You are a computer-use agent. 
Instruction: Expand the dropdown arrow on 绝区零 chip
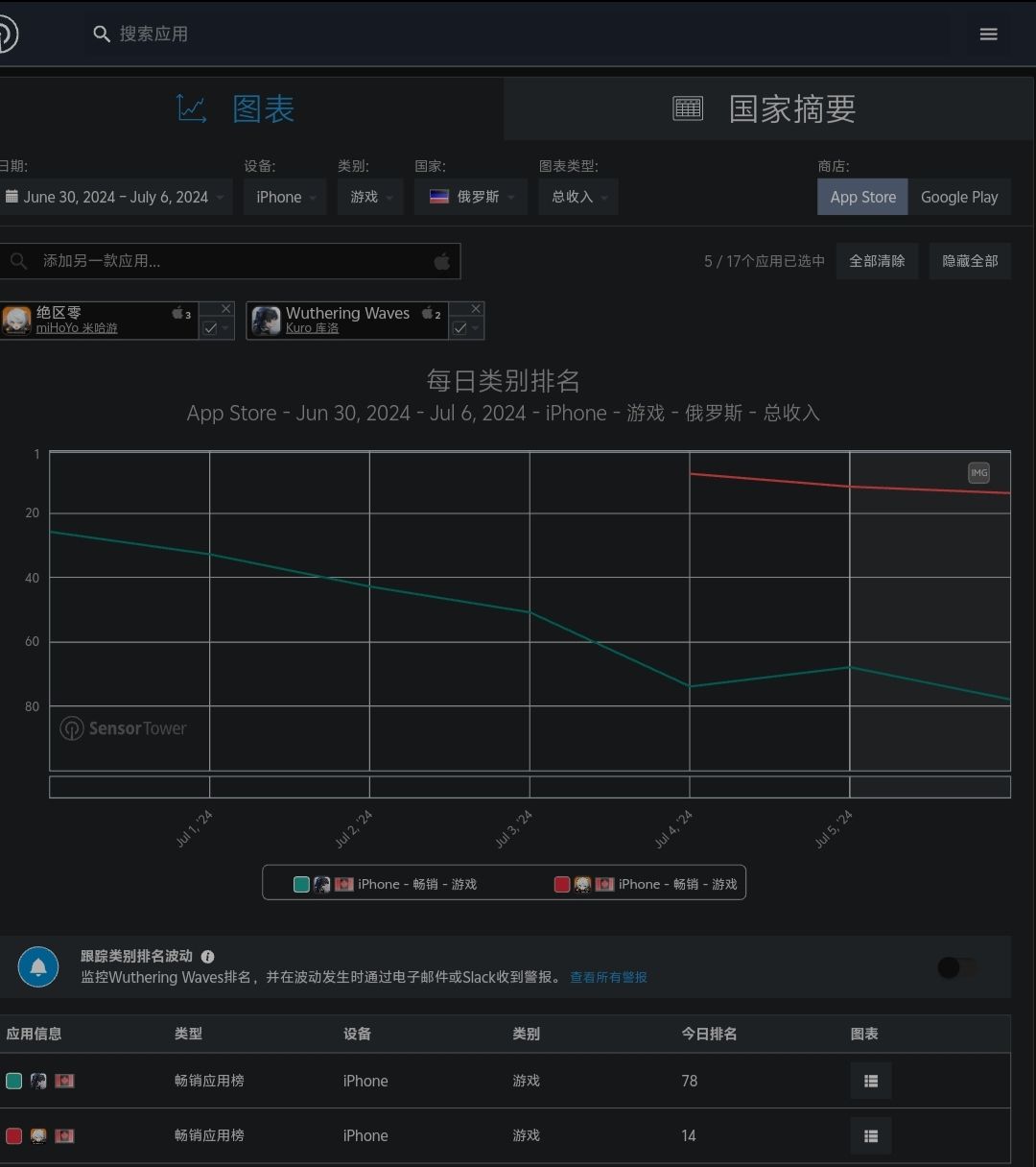226,328
